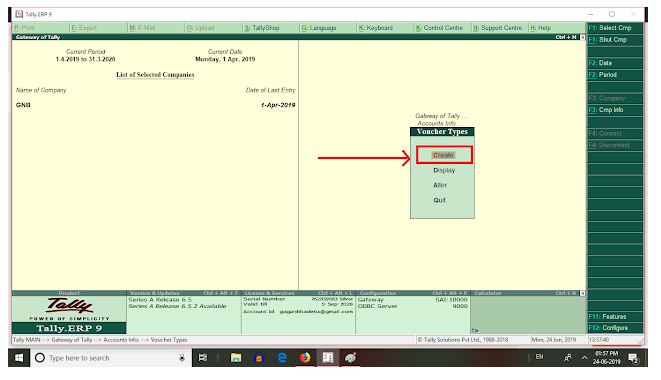Close the Calculator panel

click(x=583, y=293)
